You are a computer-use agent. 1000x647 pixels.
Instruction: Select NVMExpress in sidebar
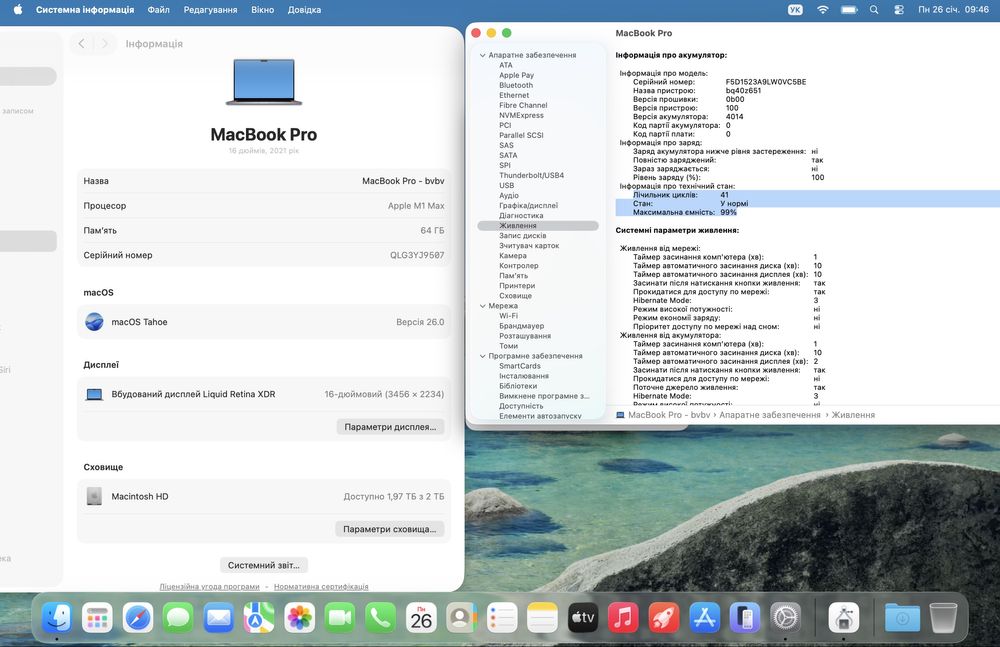click(521, 115)
